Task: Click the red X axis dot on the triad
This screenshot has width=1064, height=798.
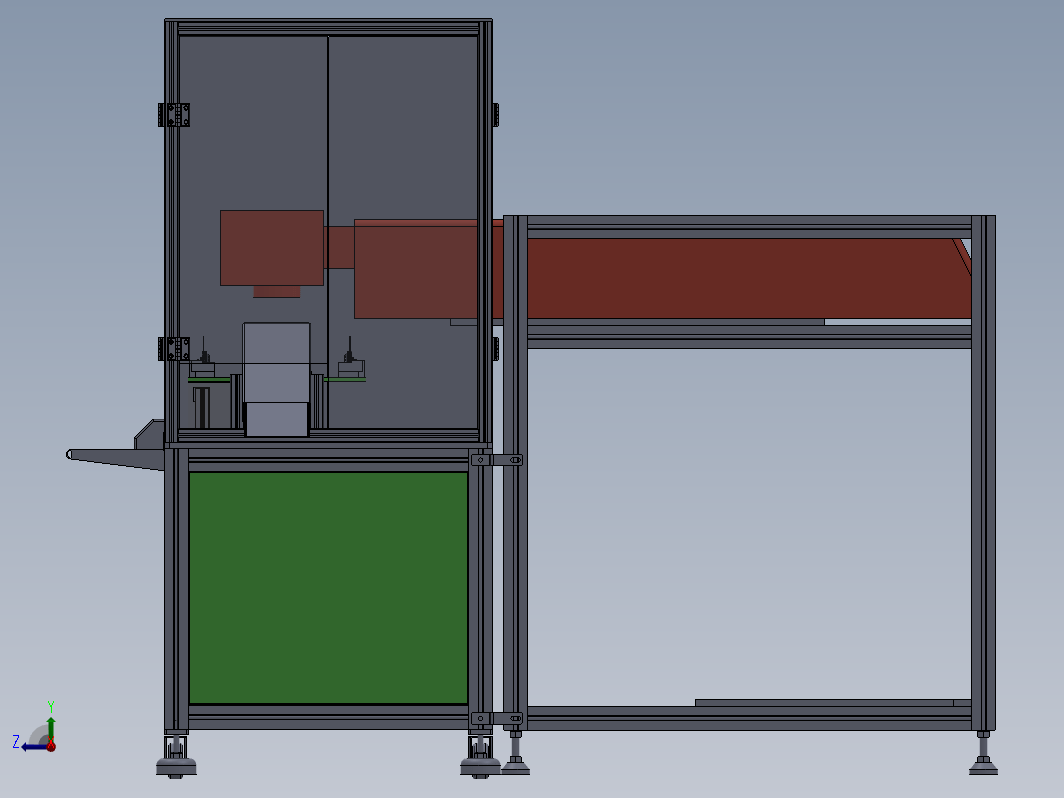Action: pyautogui.click(x=51, y=746)
